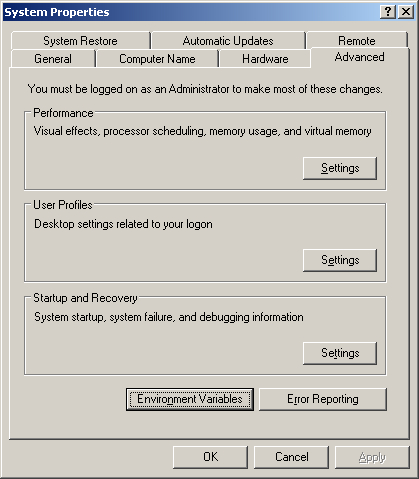Image resolution: width=419 pixels, height=479 pixels.
Task: Select the Remote tab
Action: pyautogui.click(x=357, y=41)
